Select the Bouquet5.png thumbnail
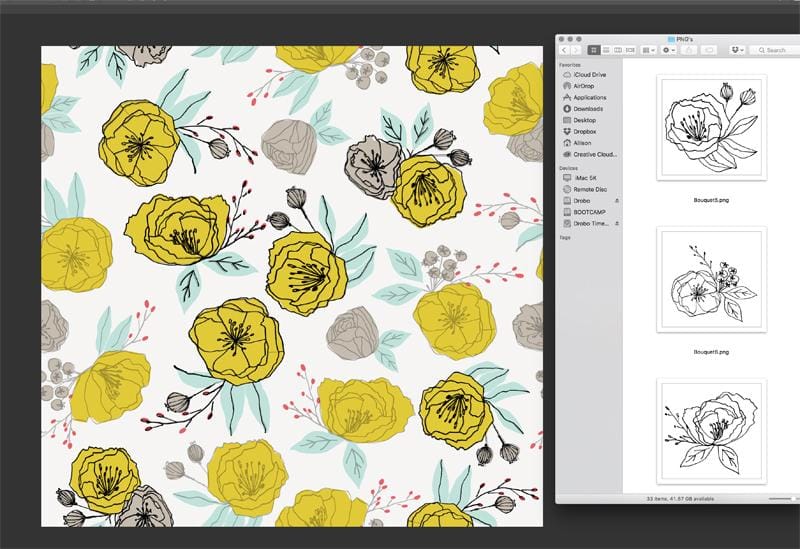 [711, 127]
